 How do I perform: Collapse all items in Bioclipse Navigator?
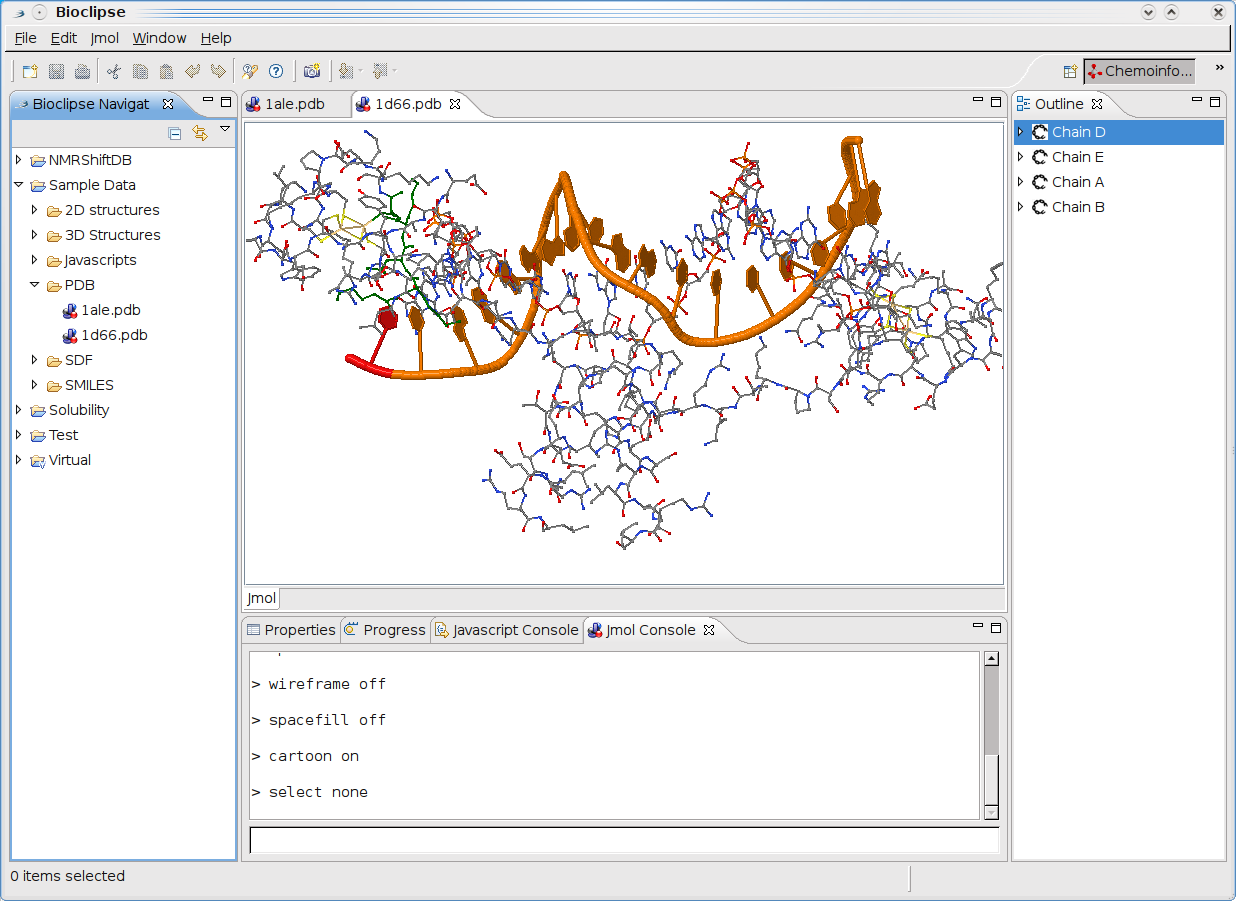click(x=175, y=133)
